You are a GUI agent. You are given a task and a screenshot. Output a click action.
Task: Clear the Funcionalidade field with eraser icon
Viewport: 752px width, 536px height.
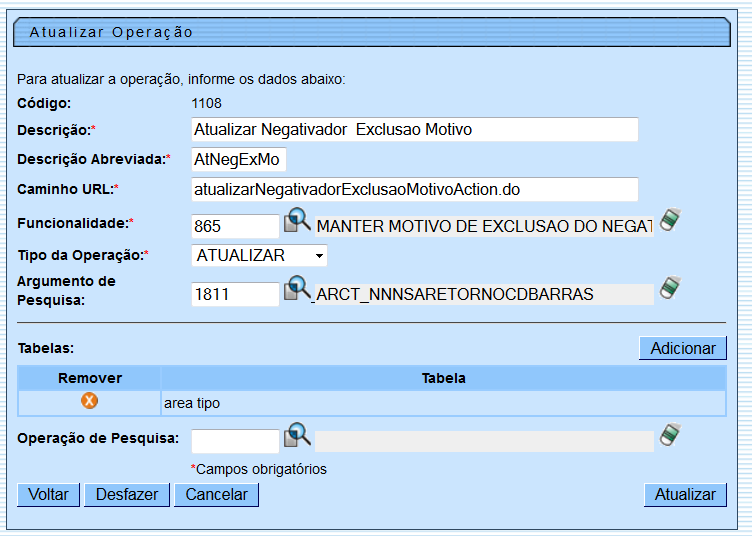670,221
